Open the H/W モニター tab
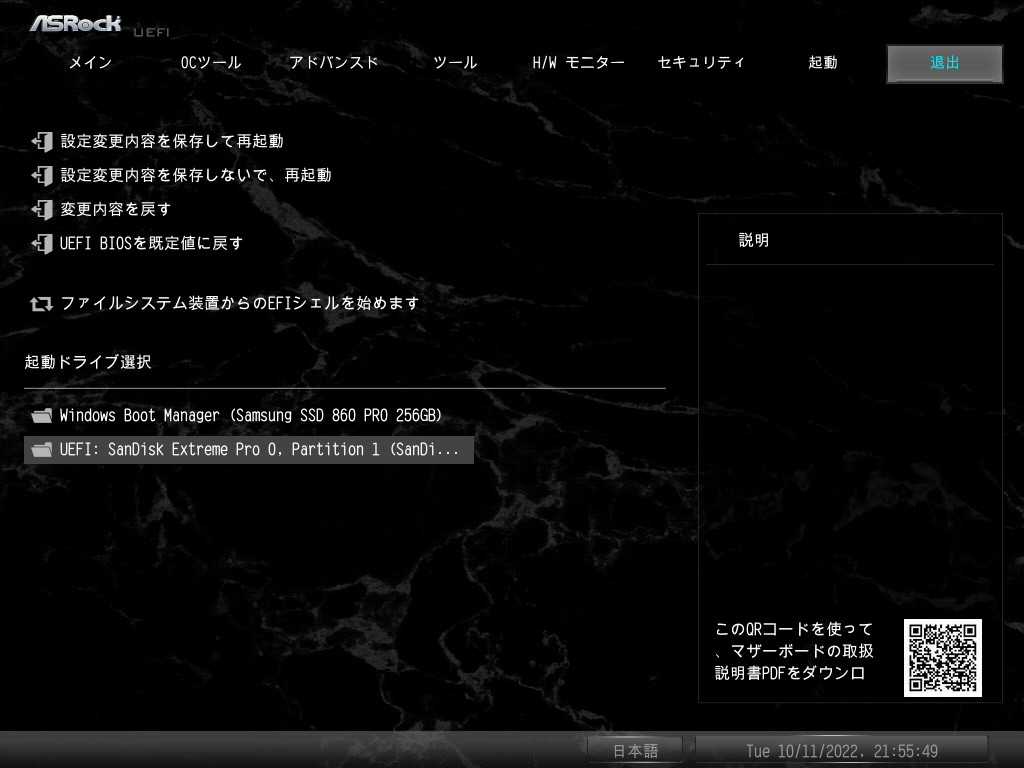This screenshot has height=768, width=1024. 578,63
